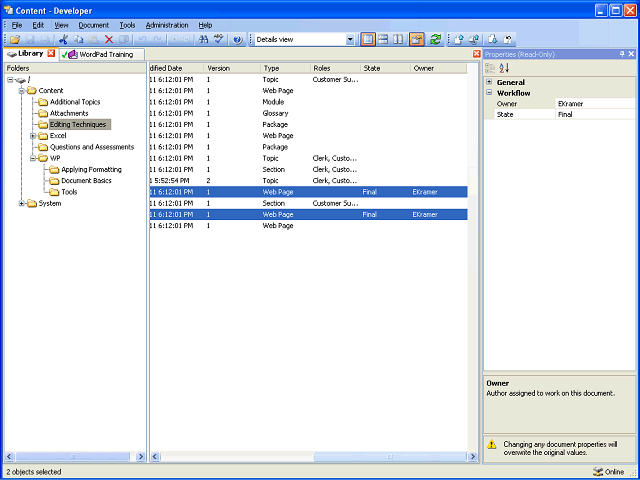640x480 pixels.
Task: Sort by the Version column header
Action: pyautogui.click(x=231, y=68)
